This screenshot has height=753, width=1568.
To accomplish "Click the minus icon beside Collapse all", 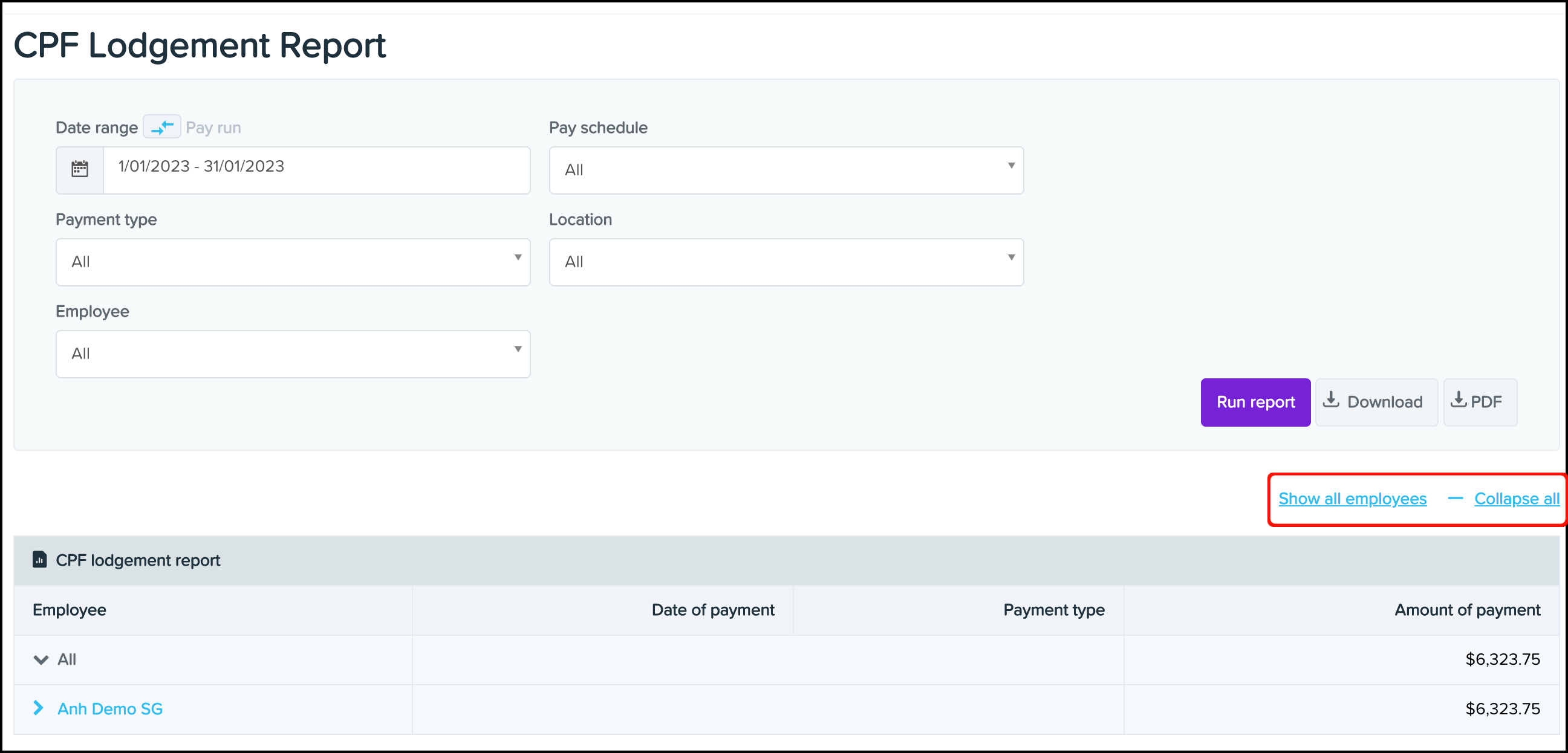I will point(1455,498).
